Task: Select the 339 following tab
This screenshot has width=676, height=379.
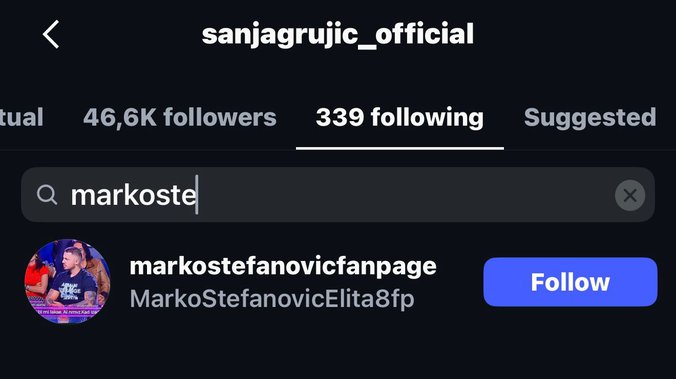Action: (400, 117)
